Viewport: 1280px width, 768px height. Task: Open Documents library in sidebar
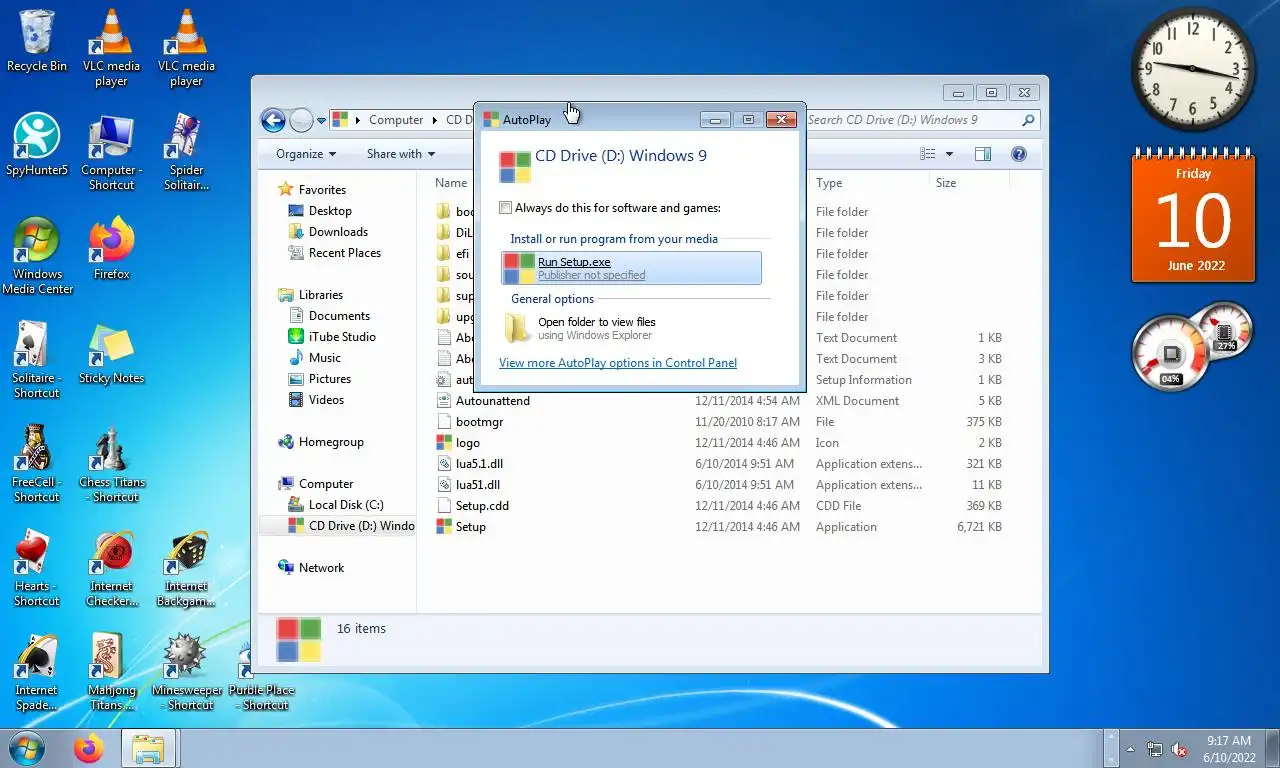(x=339, y=316)
